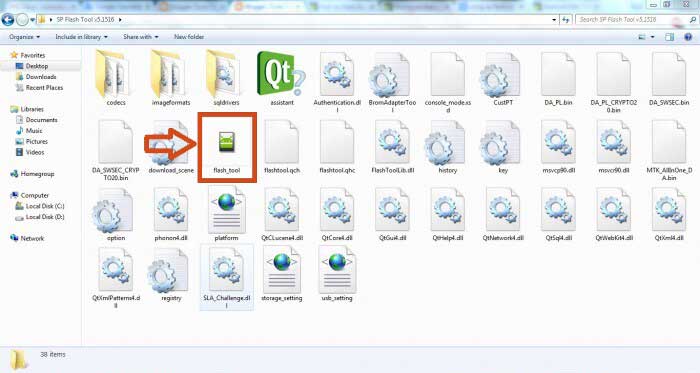This screenshot has height=373, width=700.
Task: Select the QtSql4.dll file
Action: 558,215
